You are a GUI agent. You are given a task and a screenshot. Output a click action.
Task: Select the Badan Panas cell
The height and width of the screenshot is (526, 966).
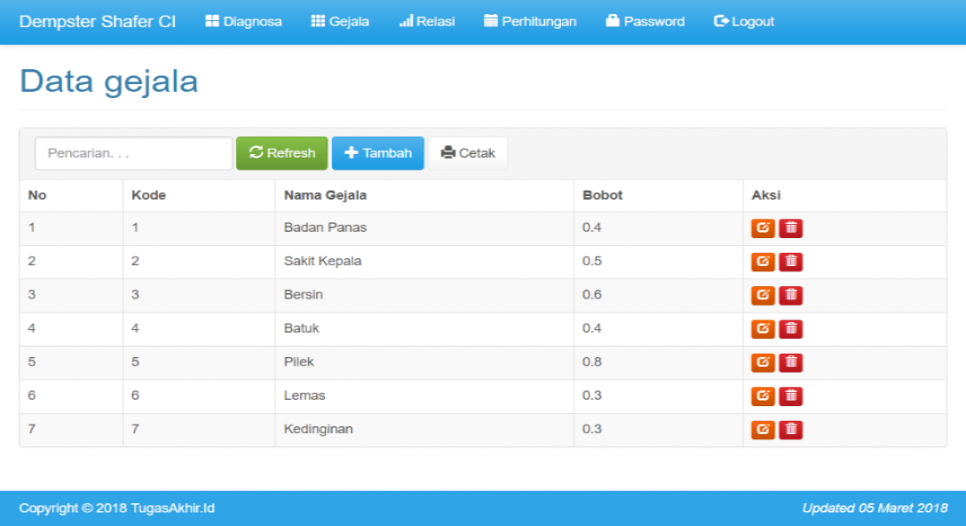(x=424, y=228)
